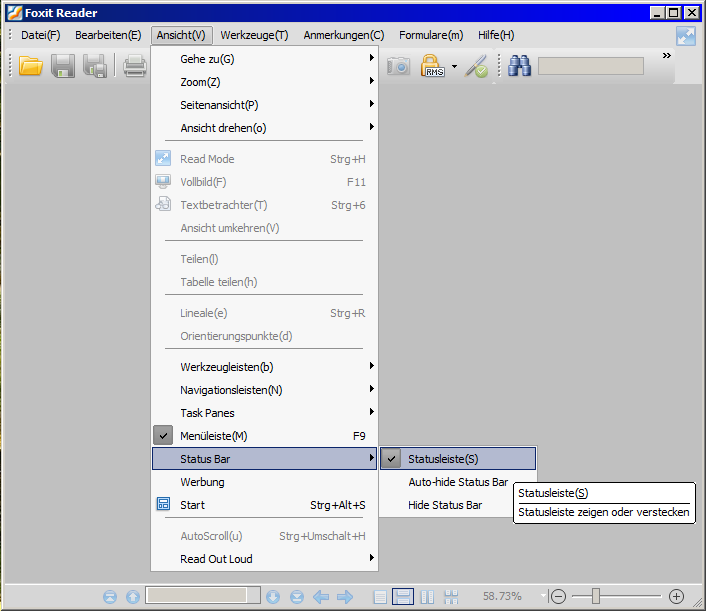Expand Werkzeugleisten(b) submenu
706x611 pixels.
click(x=264, y=367)
